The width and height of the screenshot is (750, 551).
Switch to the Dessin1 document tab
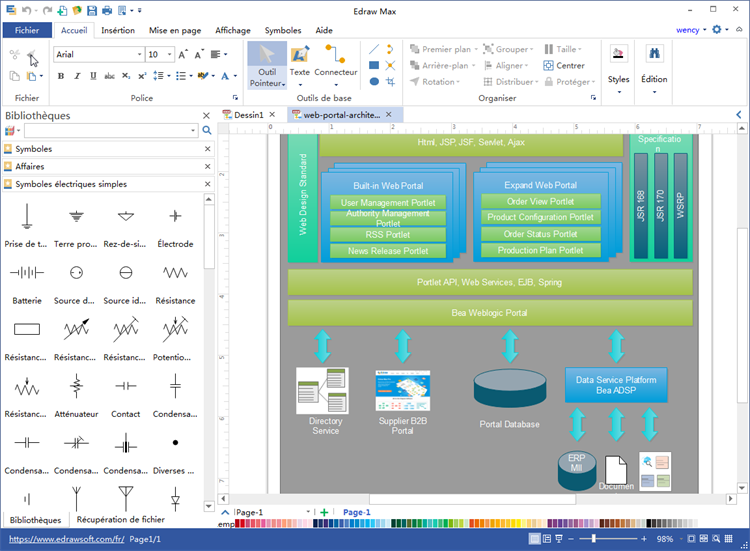[248, 115]
